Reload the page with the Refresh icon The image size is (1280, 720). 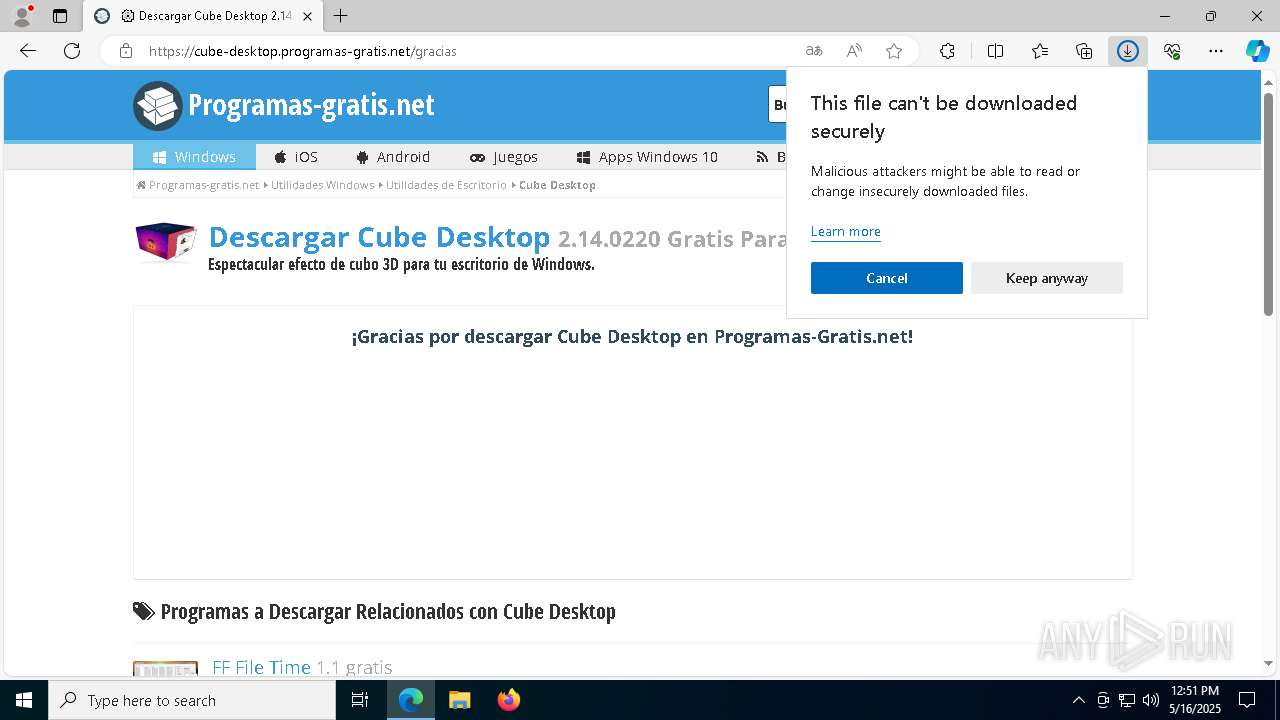pyautogui.click(x=72, y=51)
